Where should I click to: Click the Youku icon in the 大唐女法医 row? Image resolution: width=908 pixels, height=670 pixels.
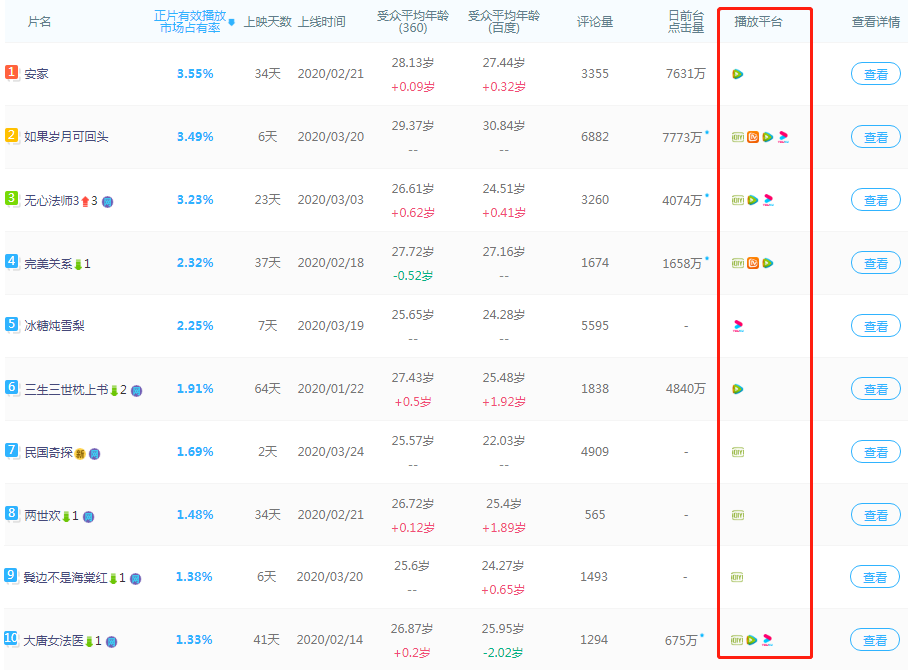click(x=767, y=640)
